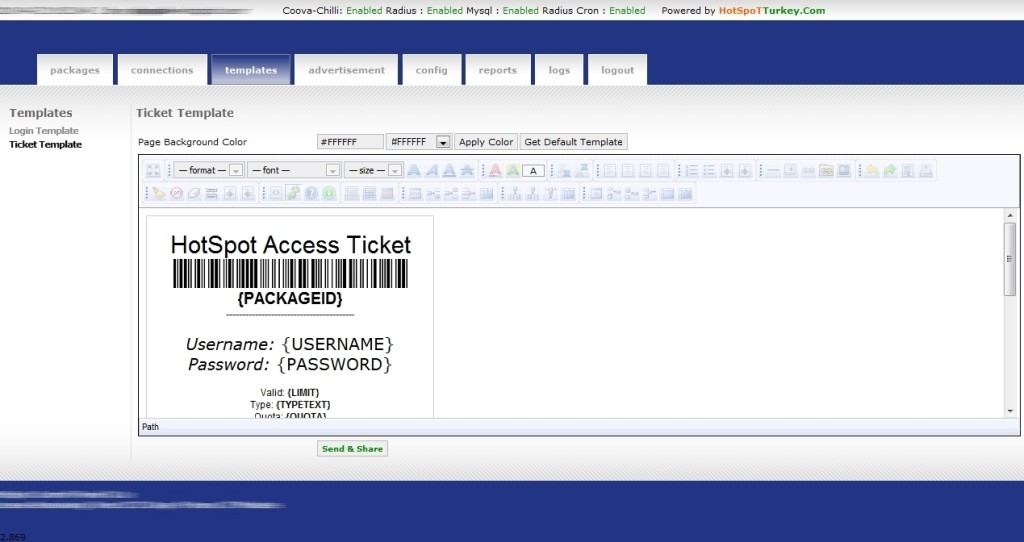The image size is (1024, 542).
Task: Click the Apply Color button
Action: tap(486, 142)
